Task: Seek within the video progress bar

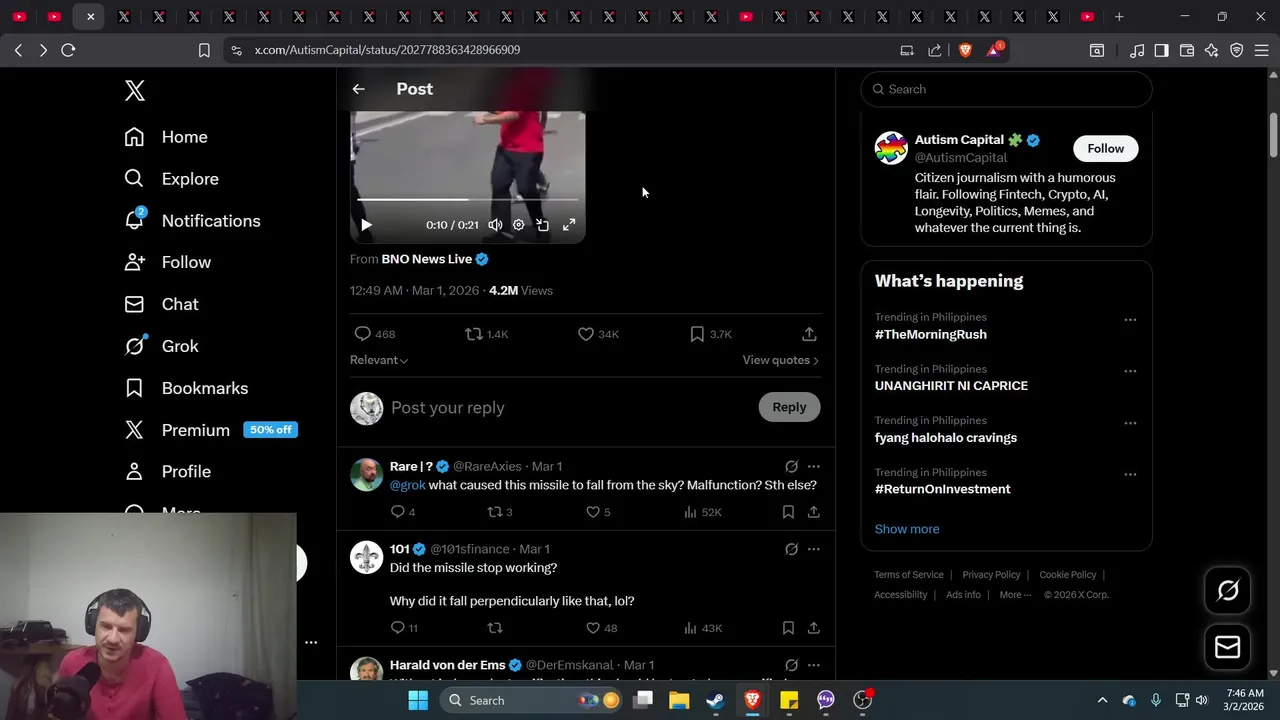Action: click(467, 200)
